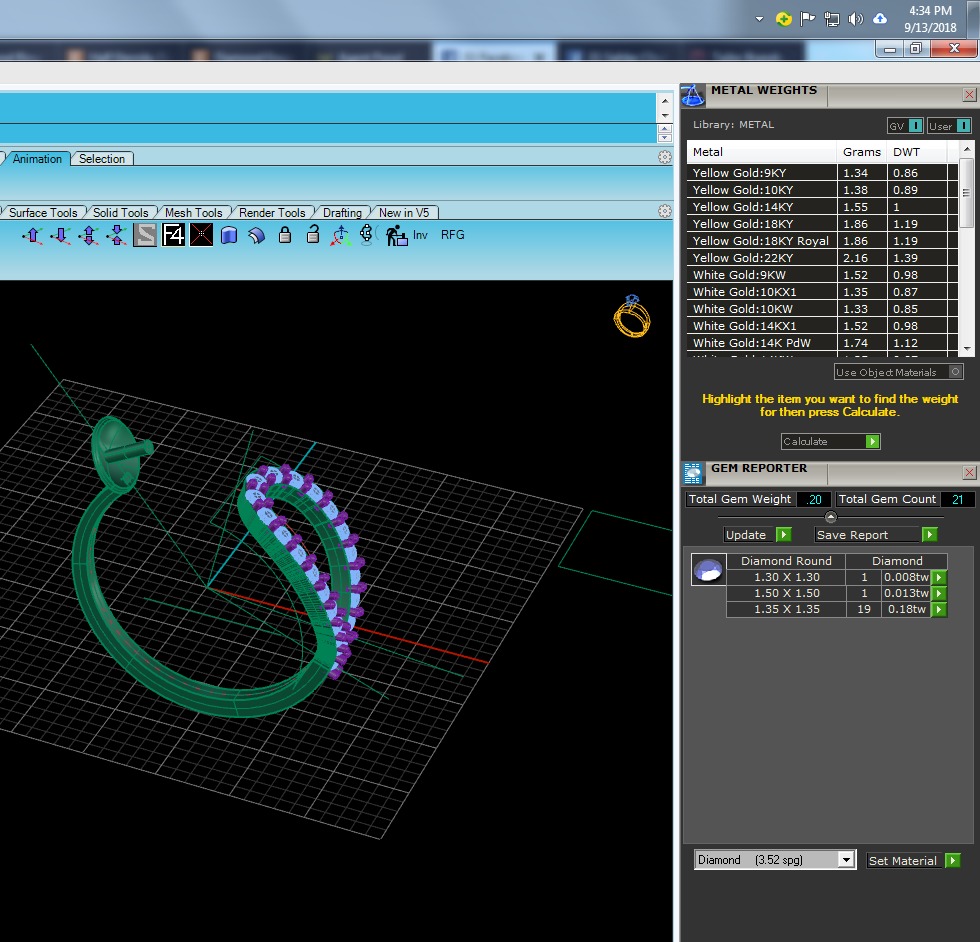Viewport: 980px width, 942px height.
Task: Click the single down-arrow move icon
Action: click(61, 236)
